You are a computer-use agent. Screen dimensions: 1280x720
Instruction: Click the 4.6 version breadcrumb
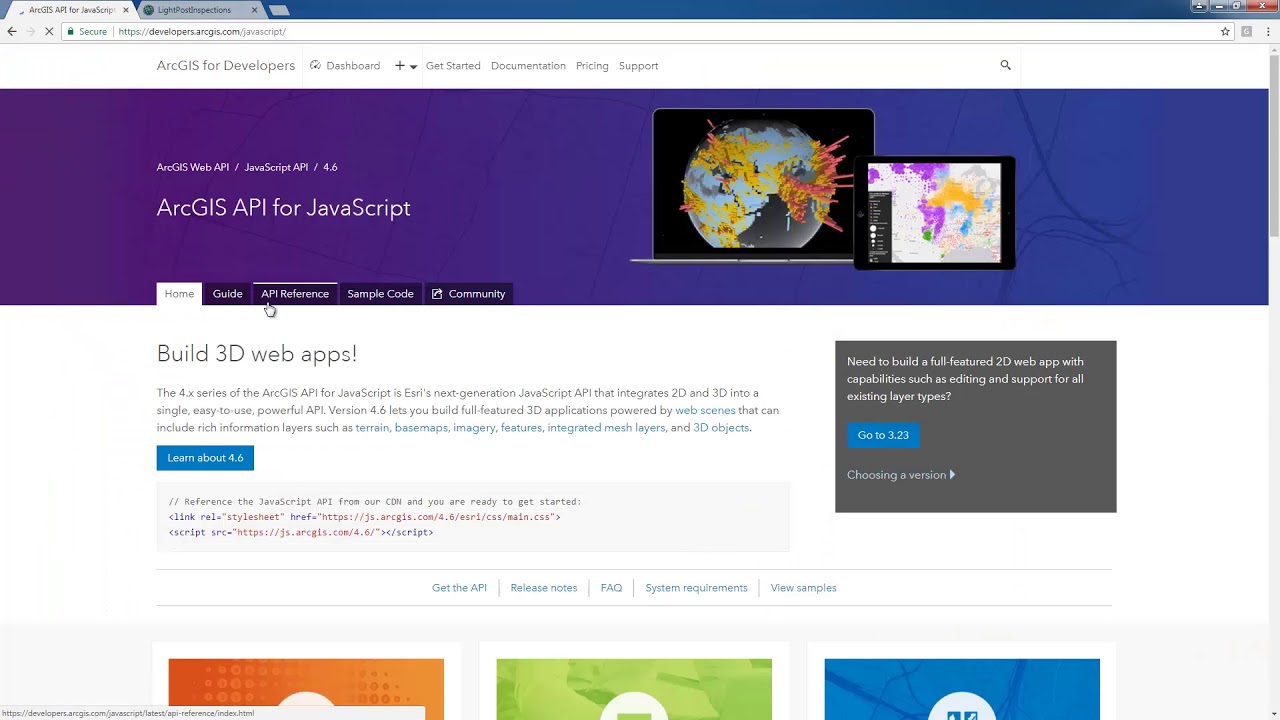coord(330,167)
